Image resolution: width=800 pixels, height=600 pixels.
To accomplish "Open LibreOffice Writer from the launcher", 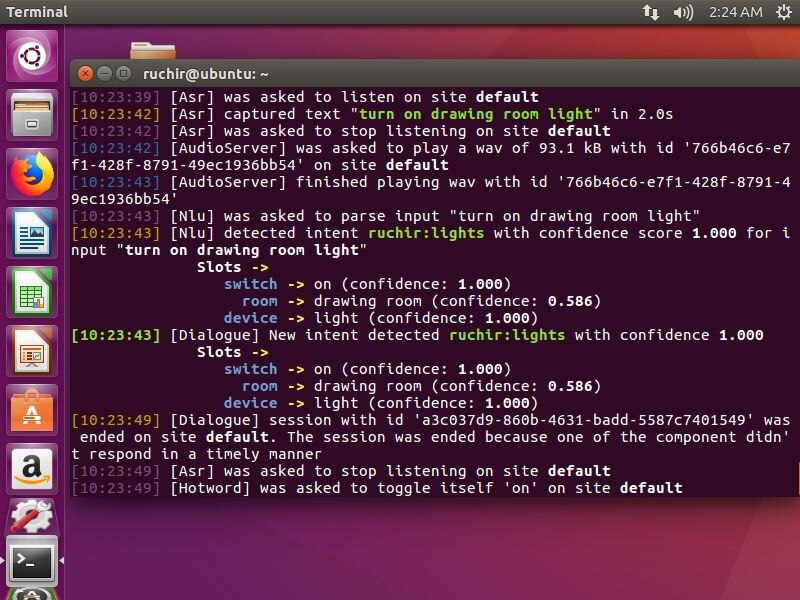I will click(x=32, y=233).
